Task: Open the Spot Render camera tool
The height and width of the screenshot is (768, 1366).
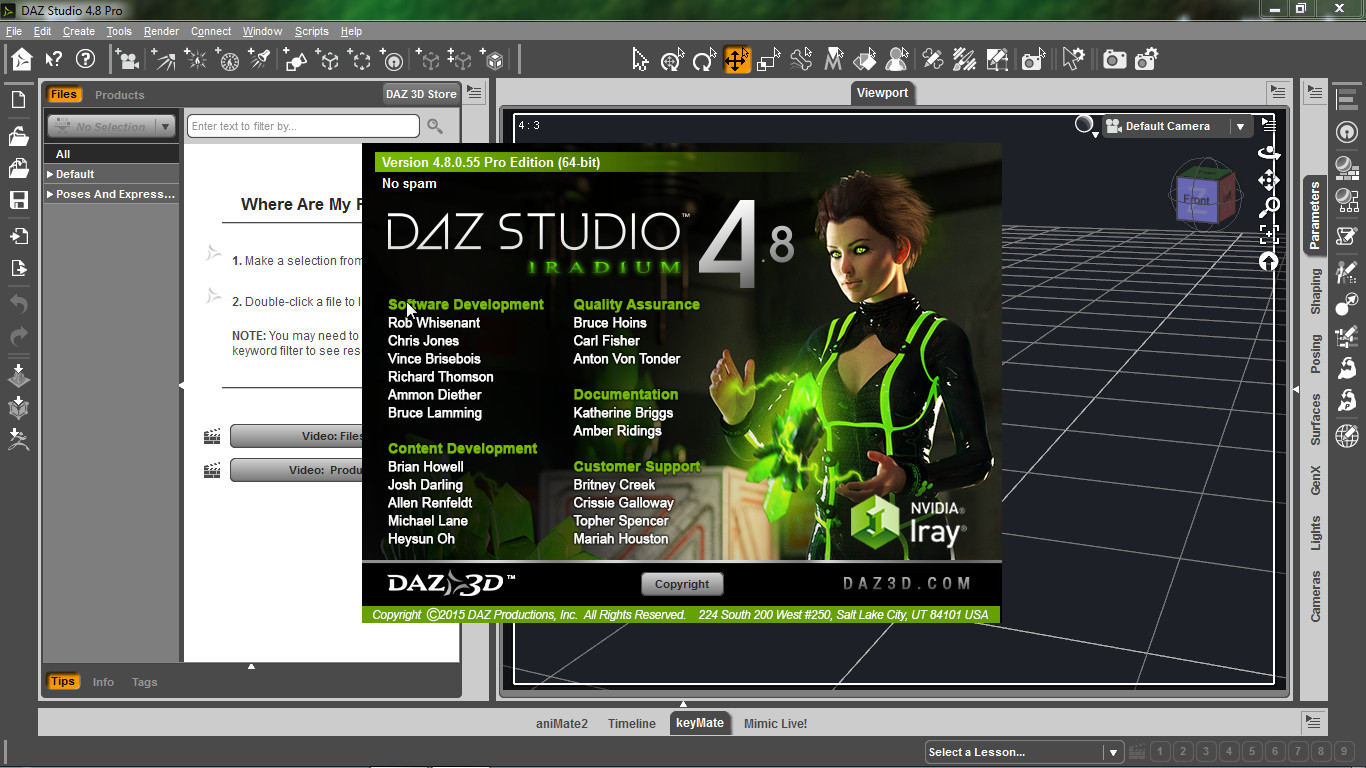Action: [1033, 60]
